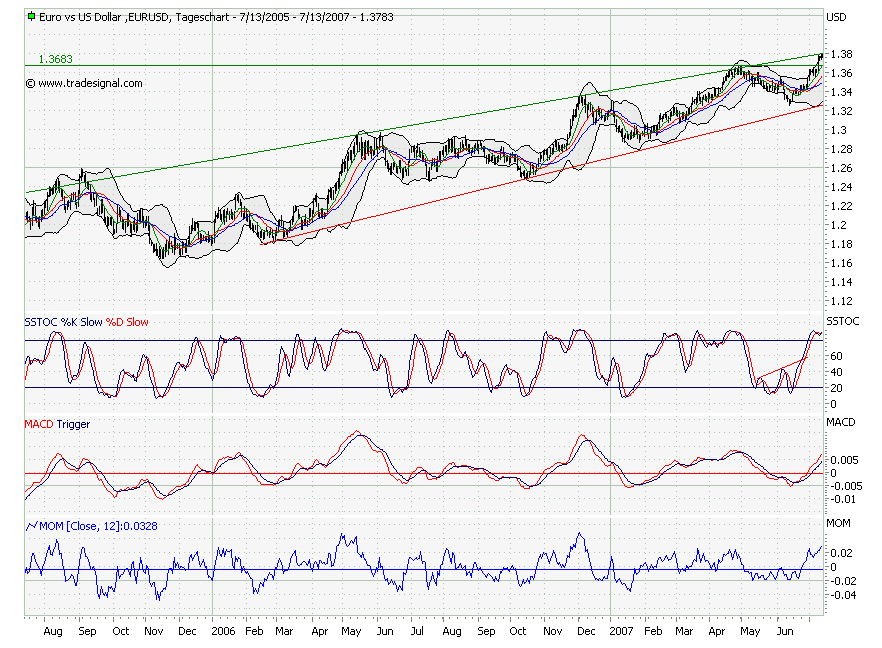Click the -0.01 value on the MACD axis
The height and width of the screenshot is (648, 882).
tap(842, 499)
